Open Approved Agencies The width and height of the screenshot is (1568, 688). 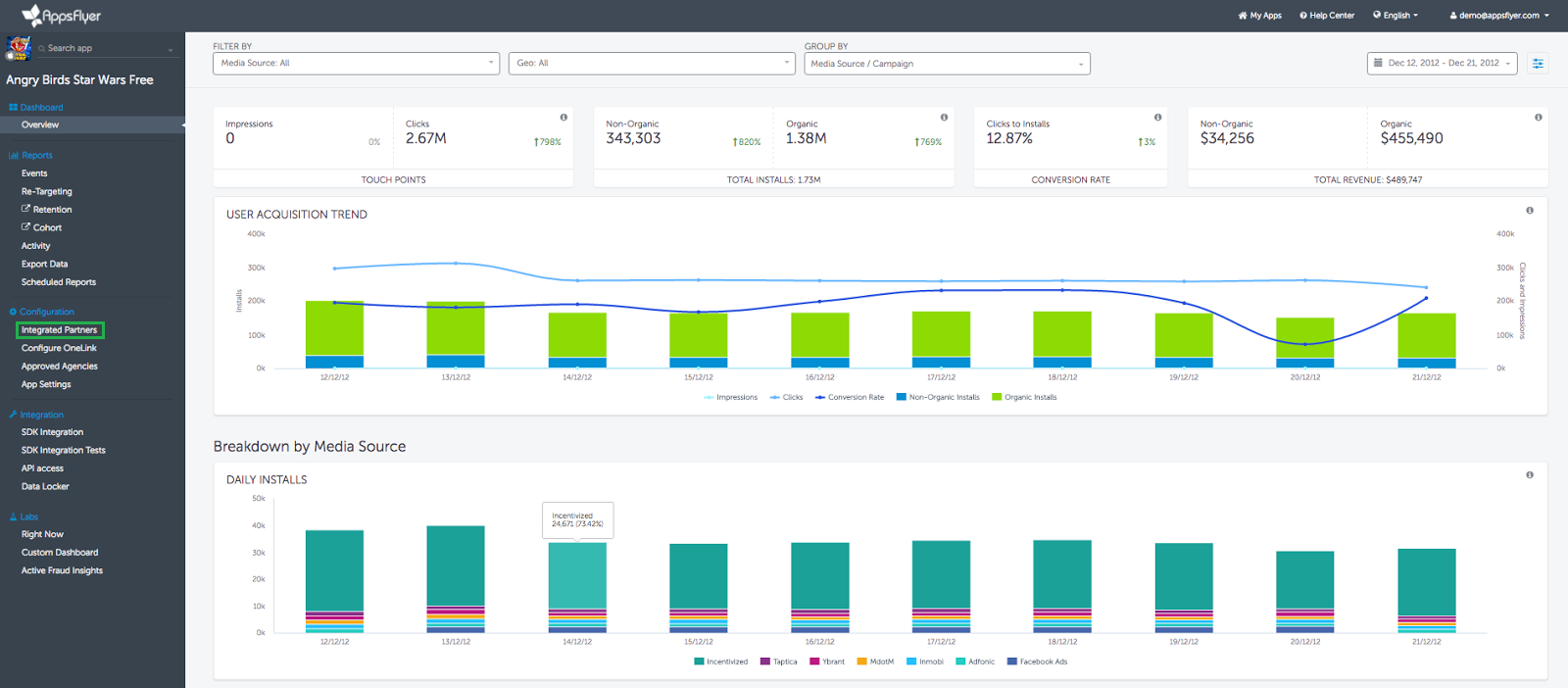[60, 367]
